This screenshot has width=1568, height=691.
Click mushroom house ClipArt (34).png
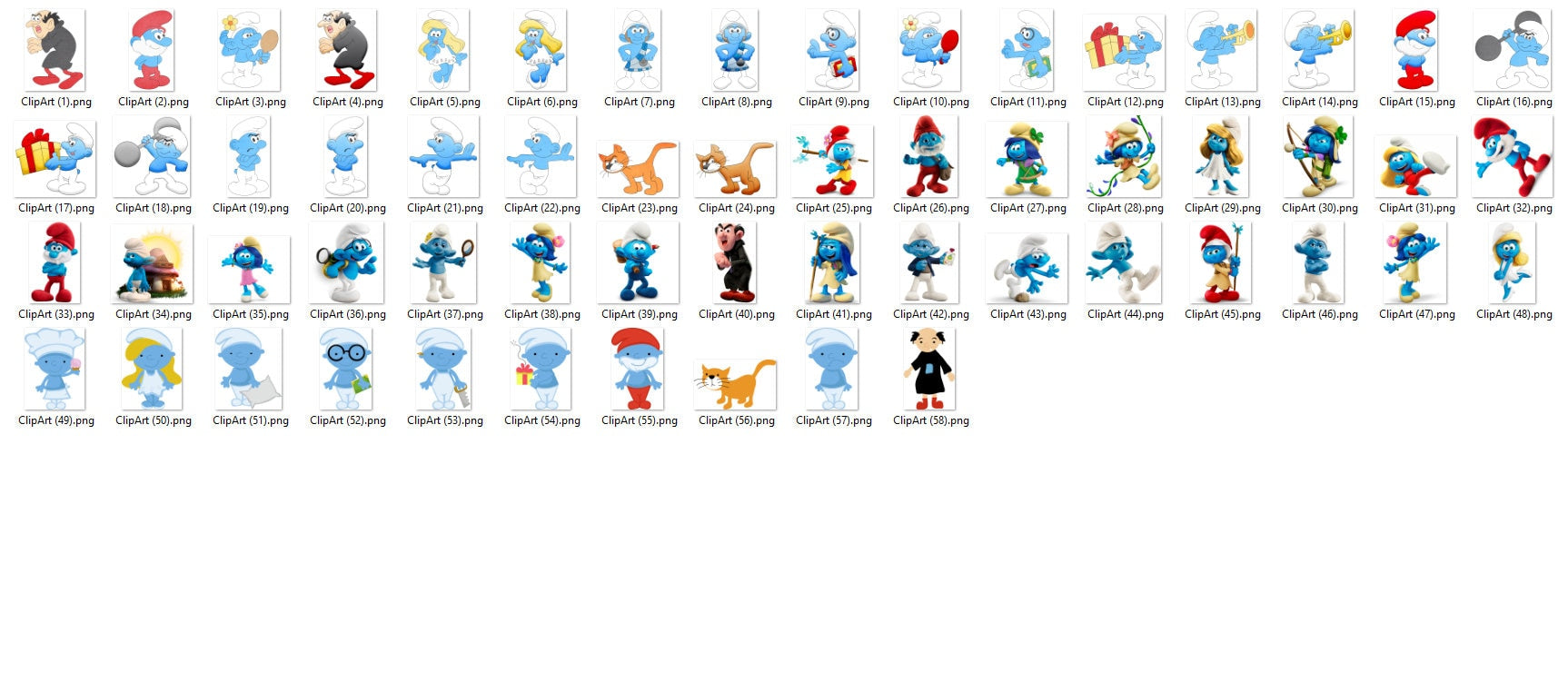(153, 263)
